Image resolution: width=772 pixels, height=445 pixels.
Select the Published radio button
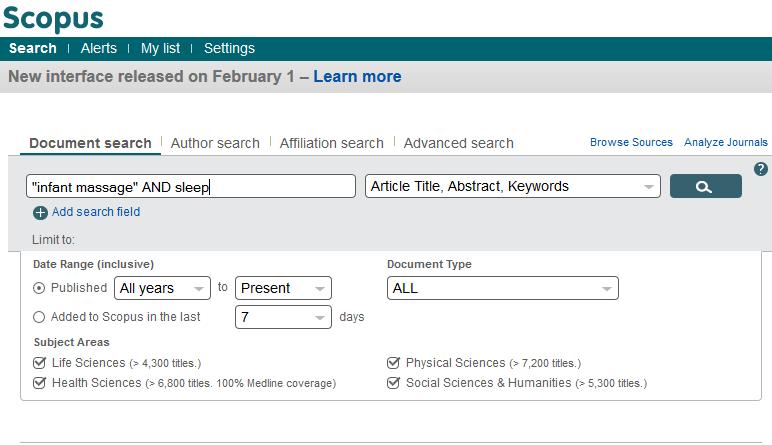(x=39, y=288)
